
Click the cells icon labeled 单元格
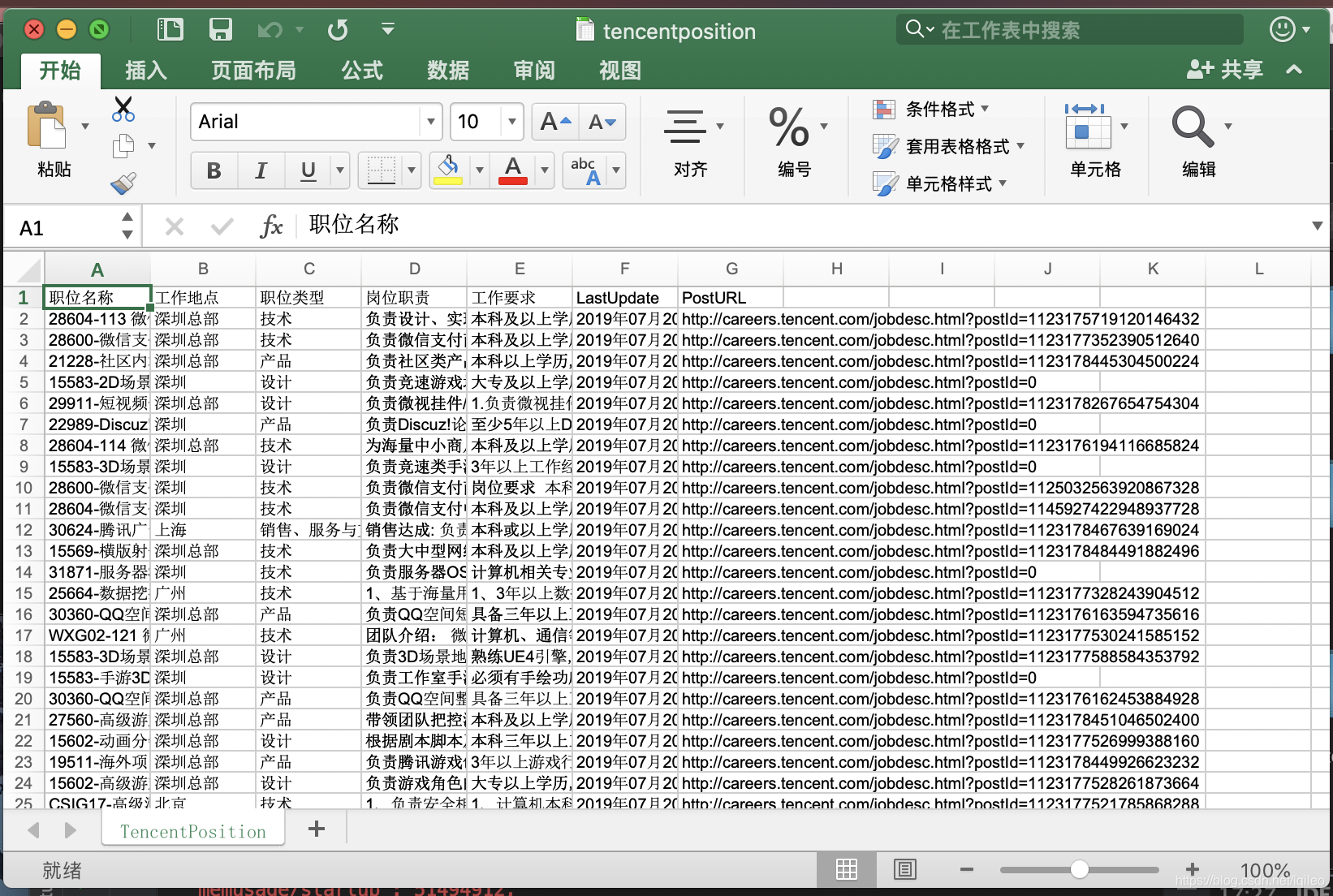1088,126
